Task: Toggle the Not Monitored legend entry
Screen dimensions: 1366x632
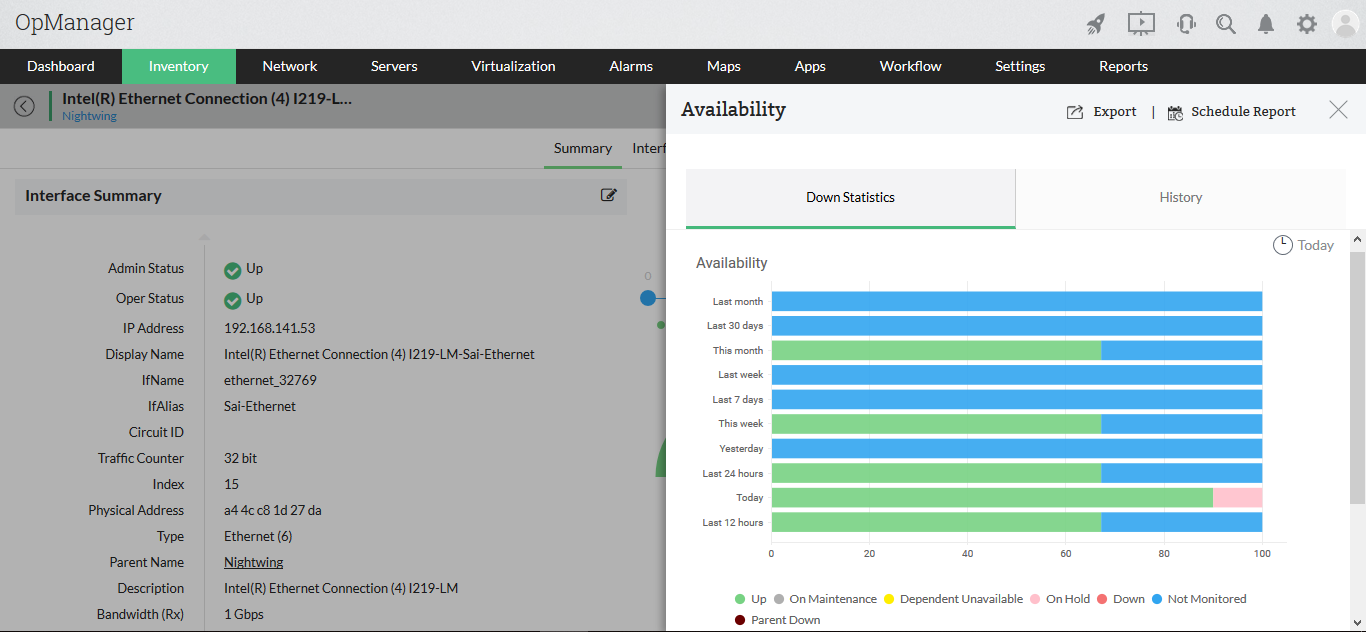Action: tap(1199, 599)
